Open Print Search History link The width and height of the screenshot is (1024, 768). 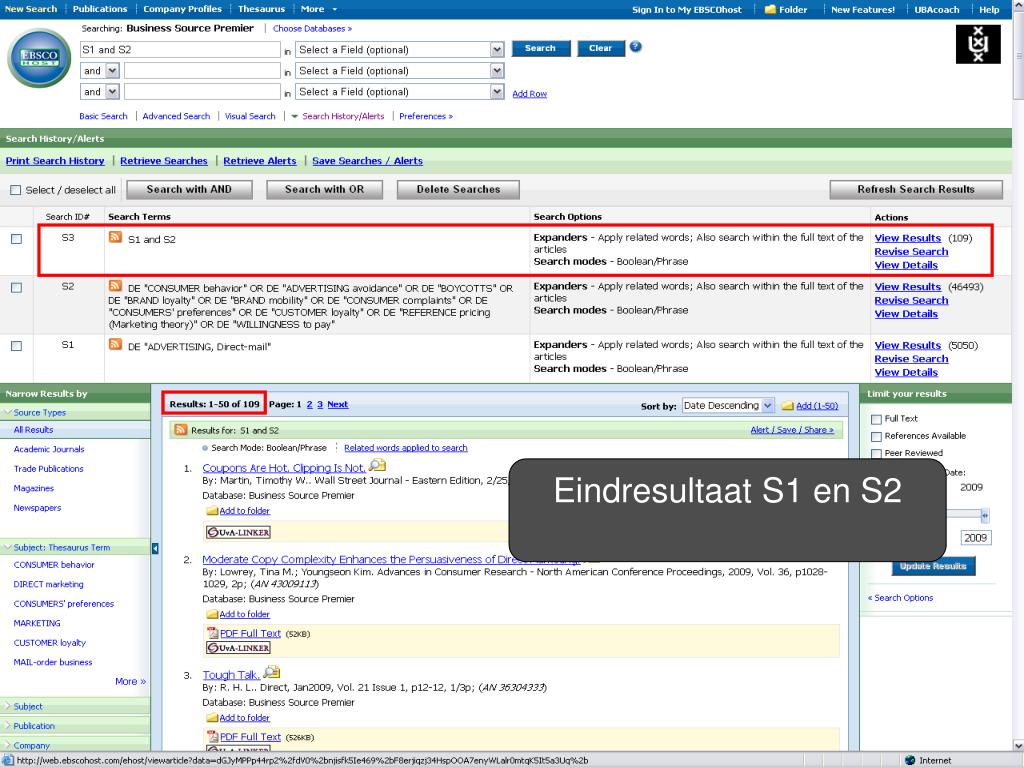pos(55,161)
